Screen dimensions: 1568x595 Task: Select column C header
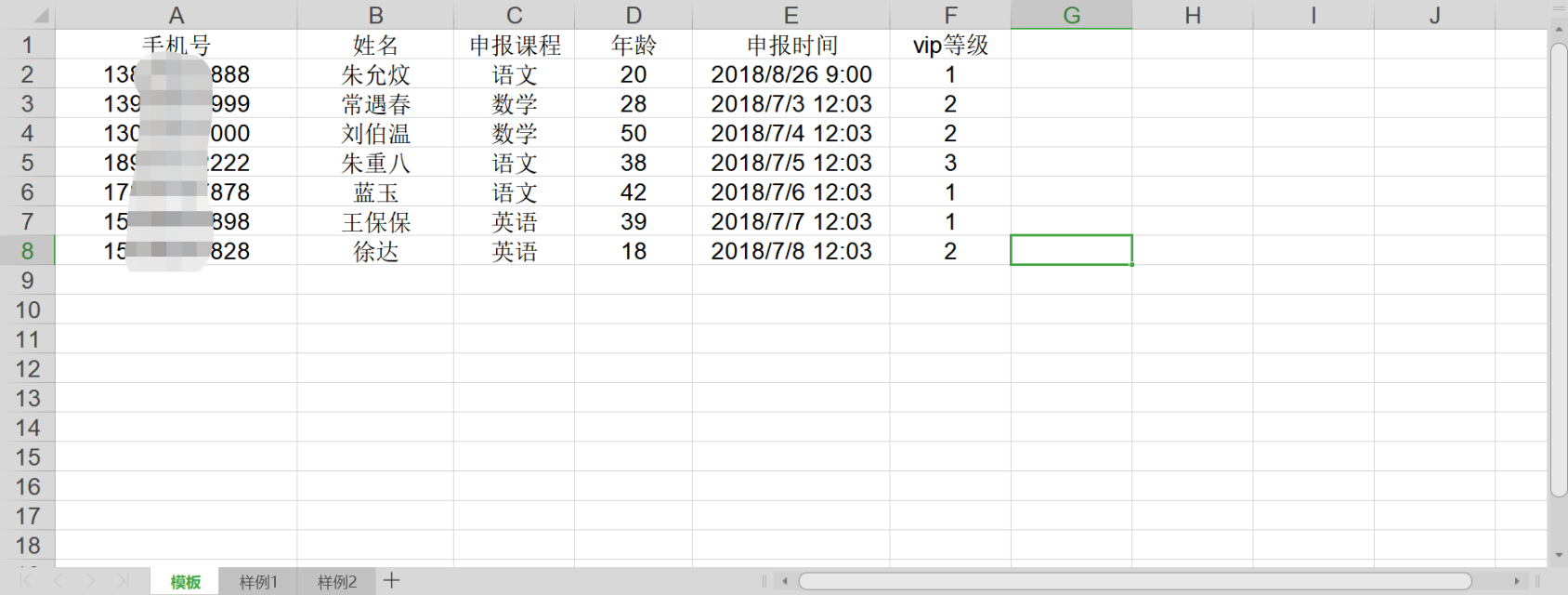pyautogui.click(x=514, y=15)
